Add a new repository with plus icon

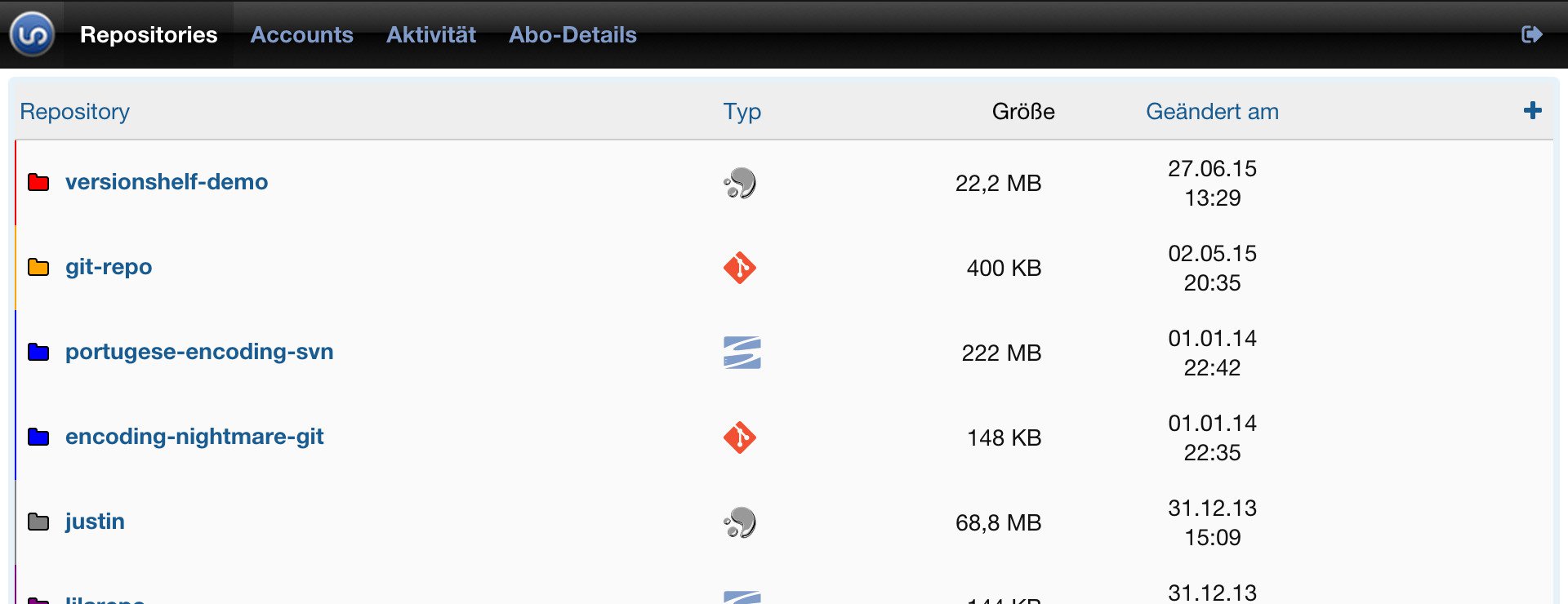[x=1533, y=110]
